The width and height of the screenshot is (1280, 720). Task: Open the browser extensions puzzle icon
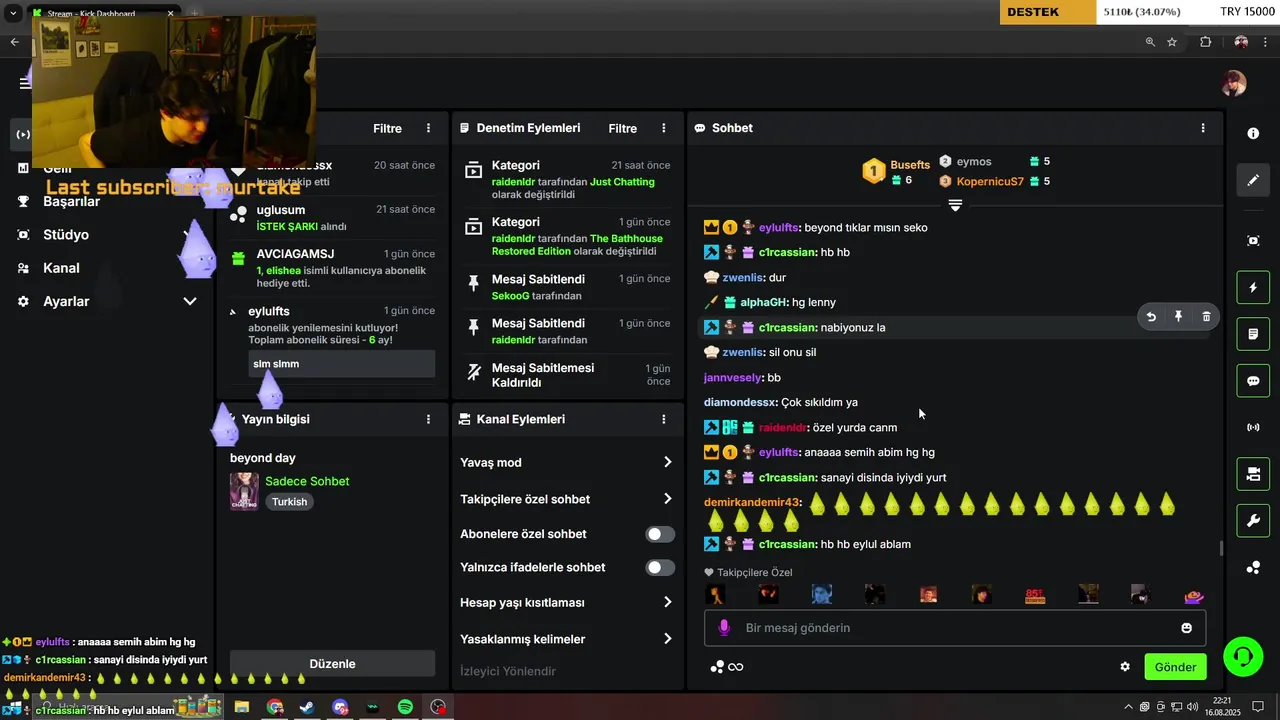(x=1205, y=42)
